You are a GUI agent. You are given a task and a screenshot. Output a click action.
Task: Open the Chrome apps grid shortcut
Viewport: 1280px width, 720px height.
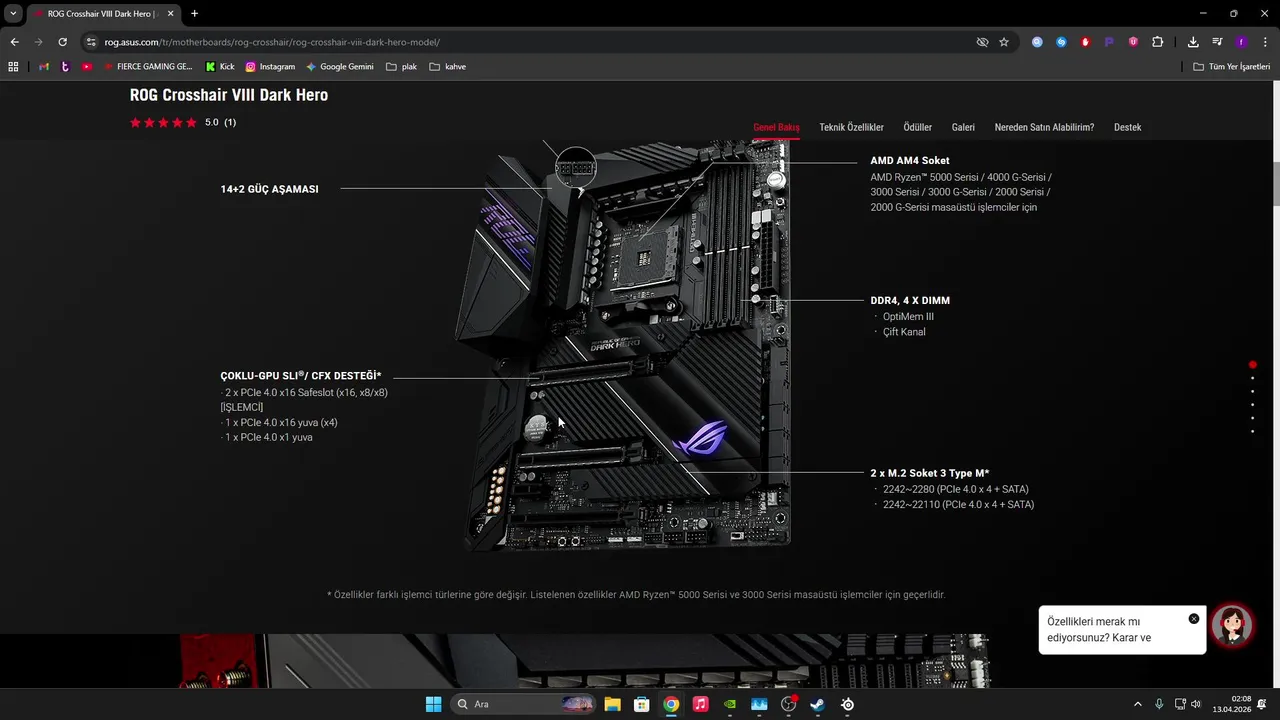[x=13, y=67]
